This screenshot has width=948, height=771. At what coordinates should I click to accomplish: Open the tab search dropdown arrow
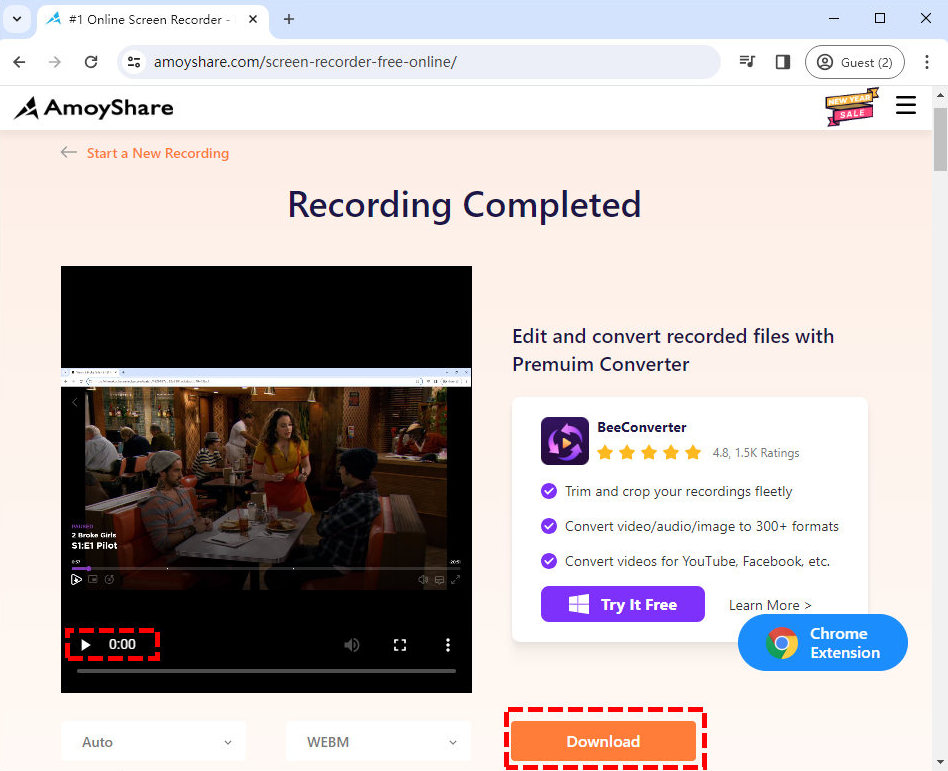pos(17,19)
